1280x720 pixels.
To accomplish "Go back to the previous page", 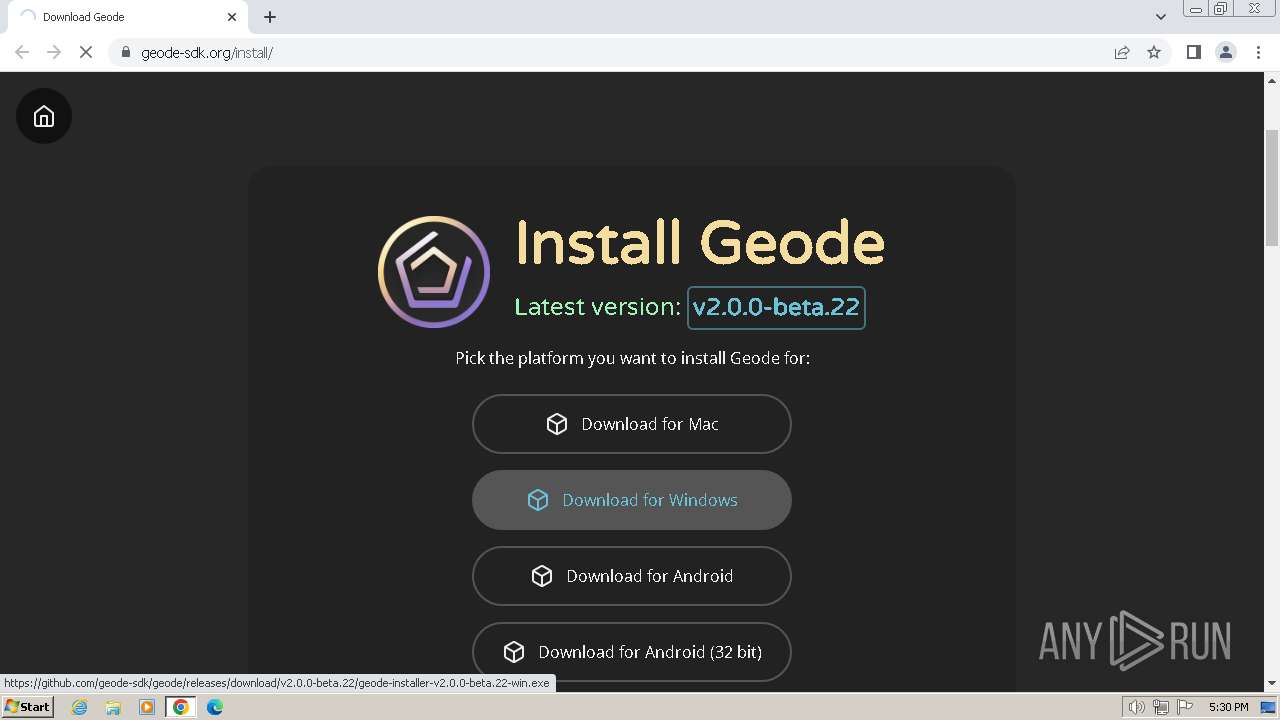I will coord(22,52).
